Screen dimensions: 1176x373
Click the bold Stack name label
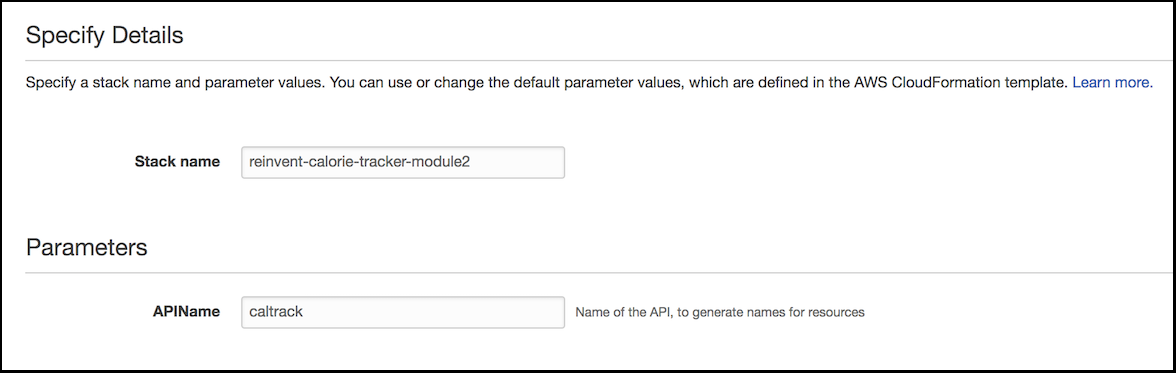(x=177, y=161)
